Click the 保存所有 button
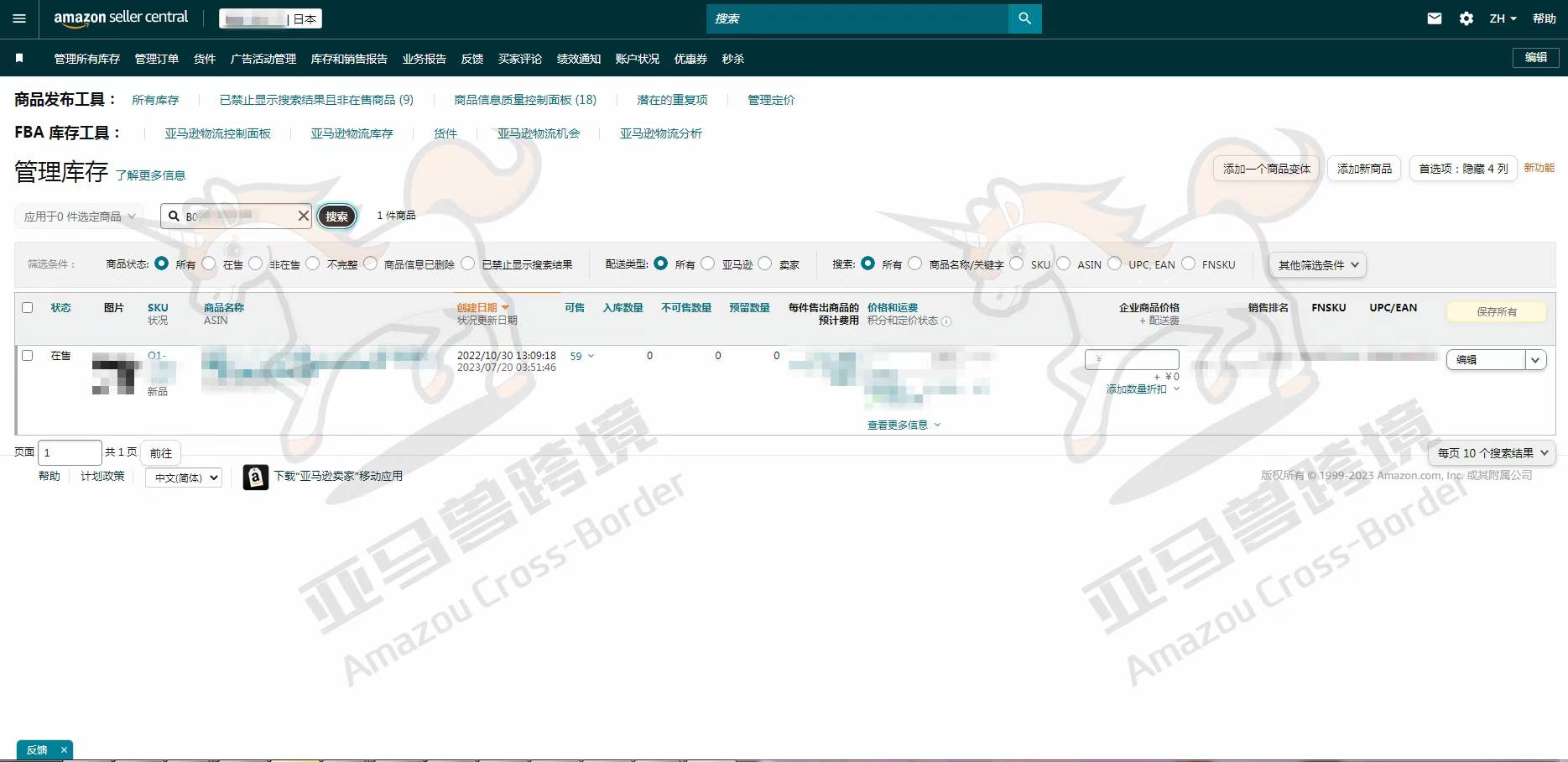 1497,311
